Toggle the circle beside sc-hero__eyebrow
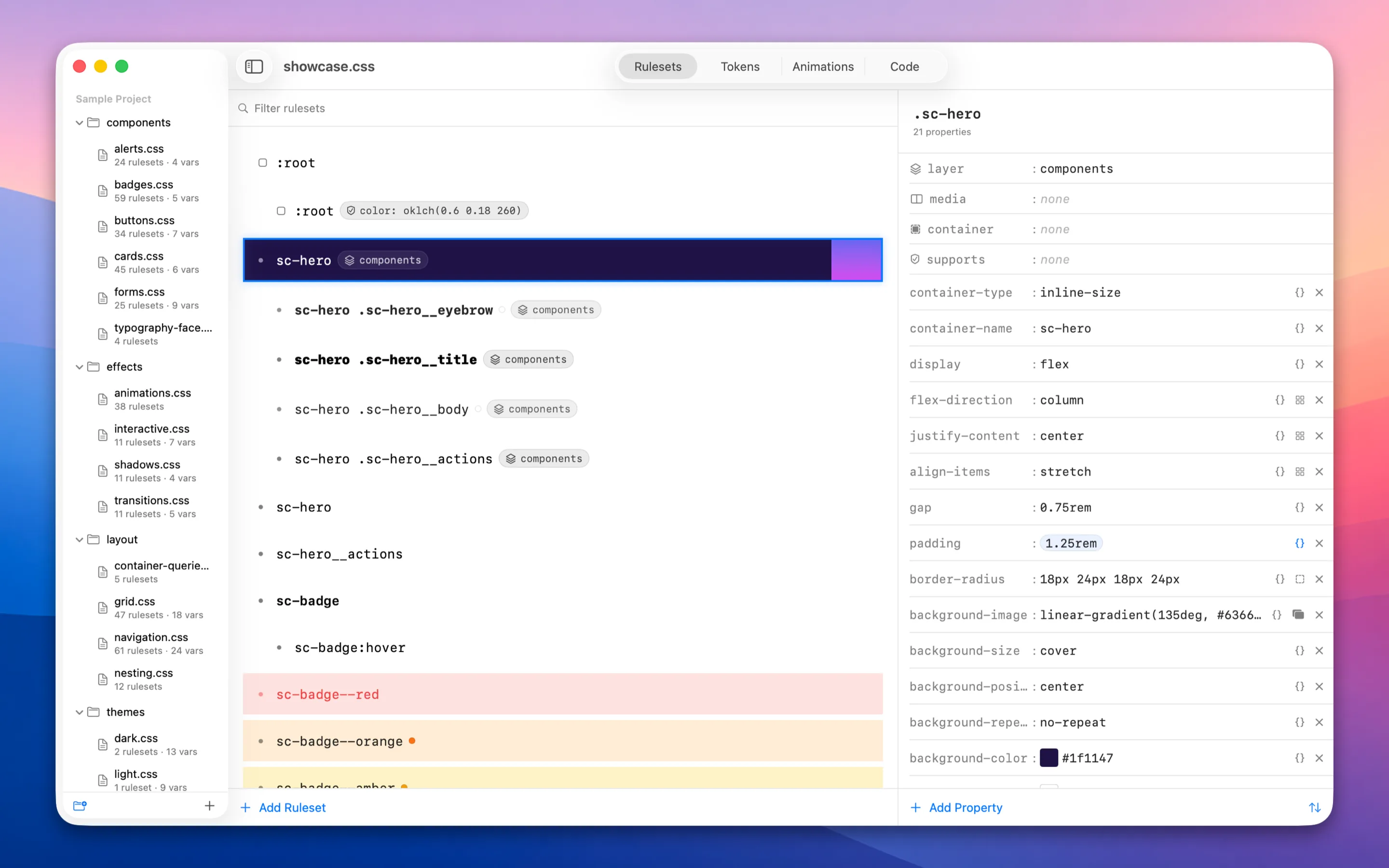This screenshot has height=868, width=1389. pyautogui.click(x=502, y=310)
